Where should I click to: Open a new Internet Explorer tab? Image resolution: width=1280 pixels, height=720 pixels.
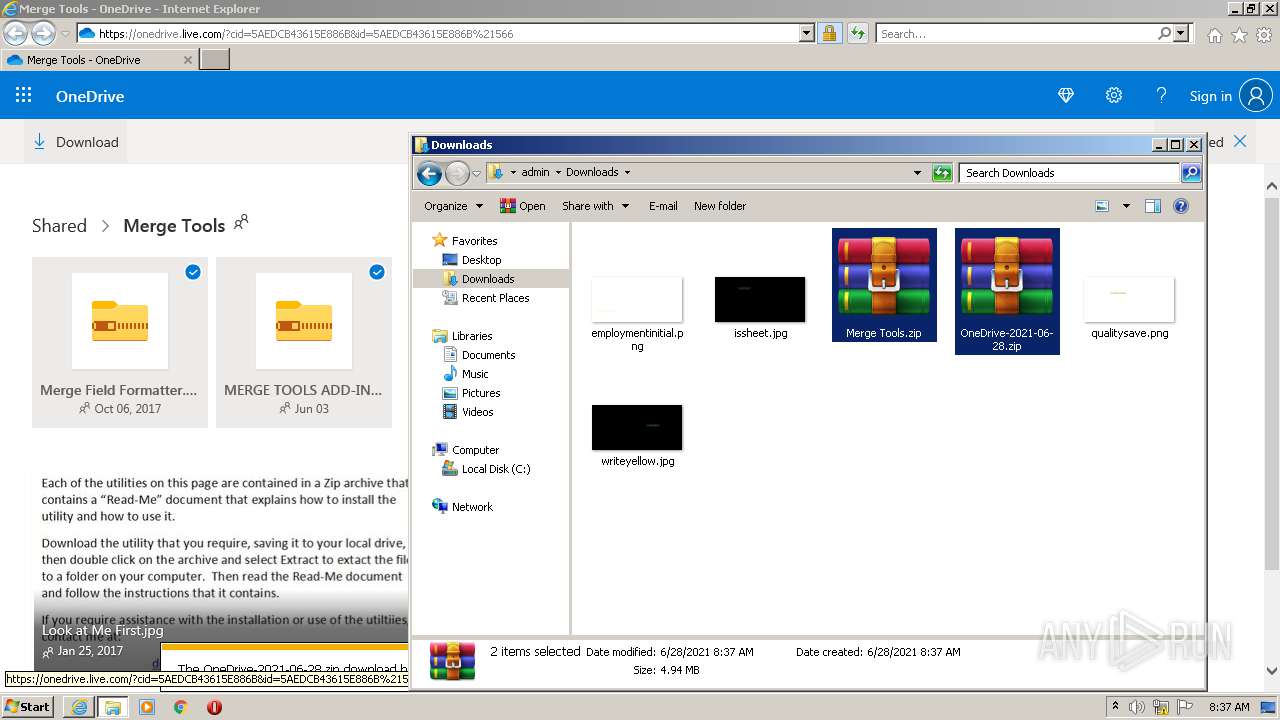pyautogui.click(x=215, y=60)
